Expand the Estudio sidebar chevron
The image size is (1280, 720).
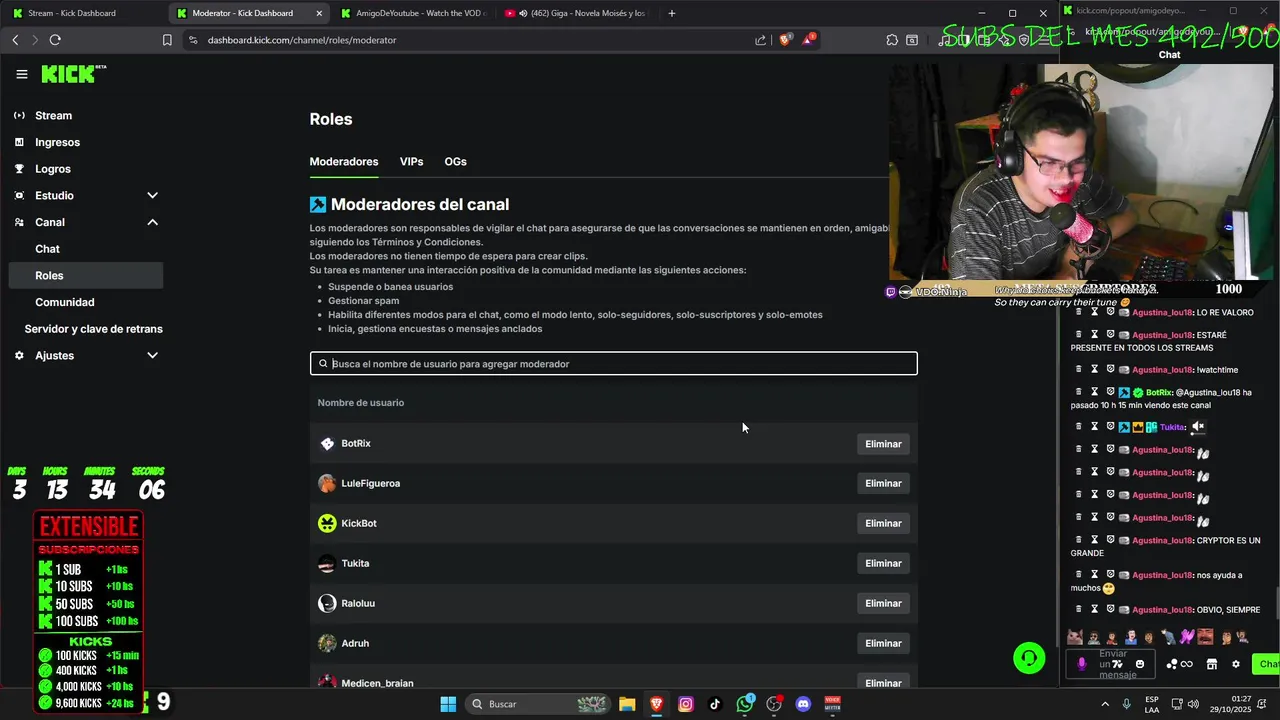[152, 195]
